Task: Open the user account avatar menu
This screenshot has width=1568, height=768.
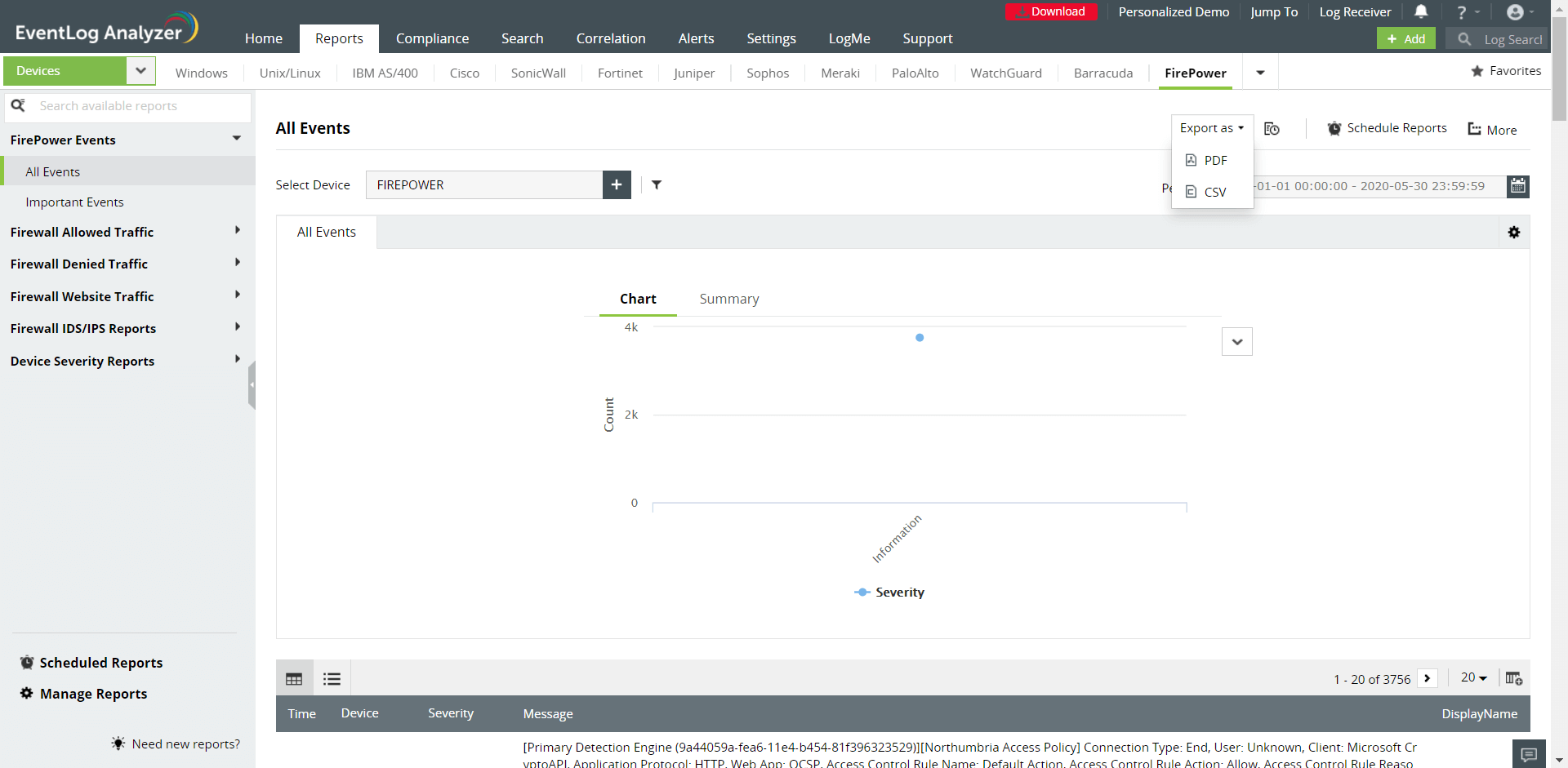Action: click(x=1520, y=12)
